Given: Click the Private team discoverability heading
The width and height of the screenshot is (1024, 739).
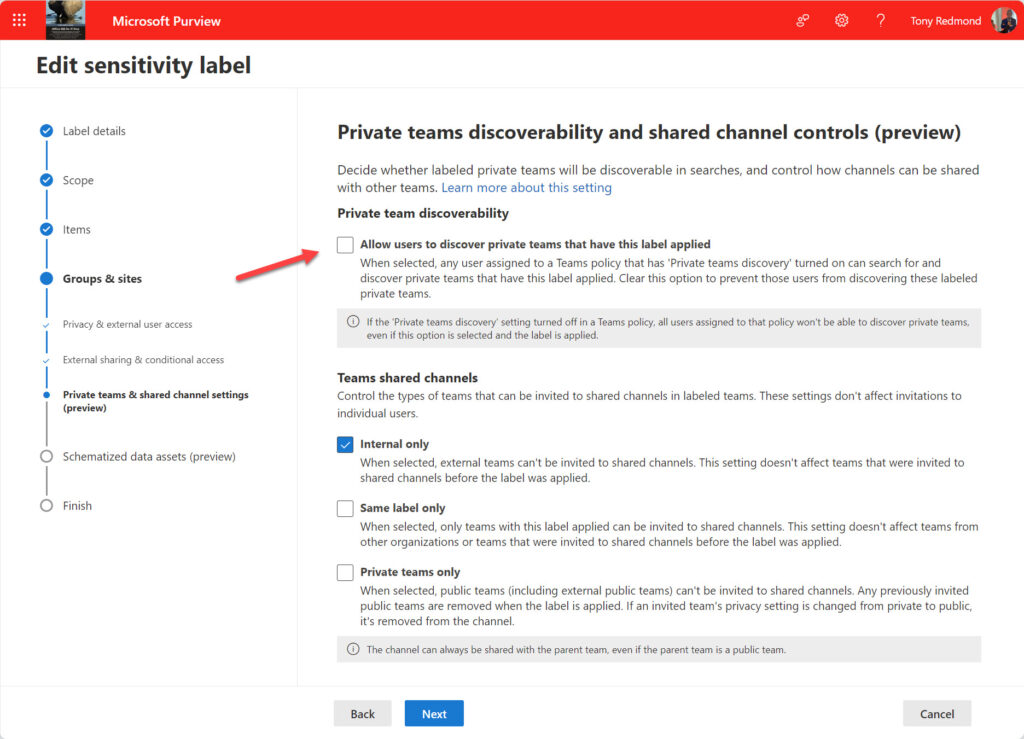Looking at the screenshot, I should [423, 213].
